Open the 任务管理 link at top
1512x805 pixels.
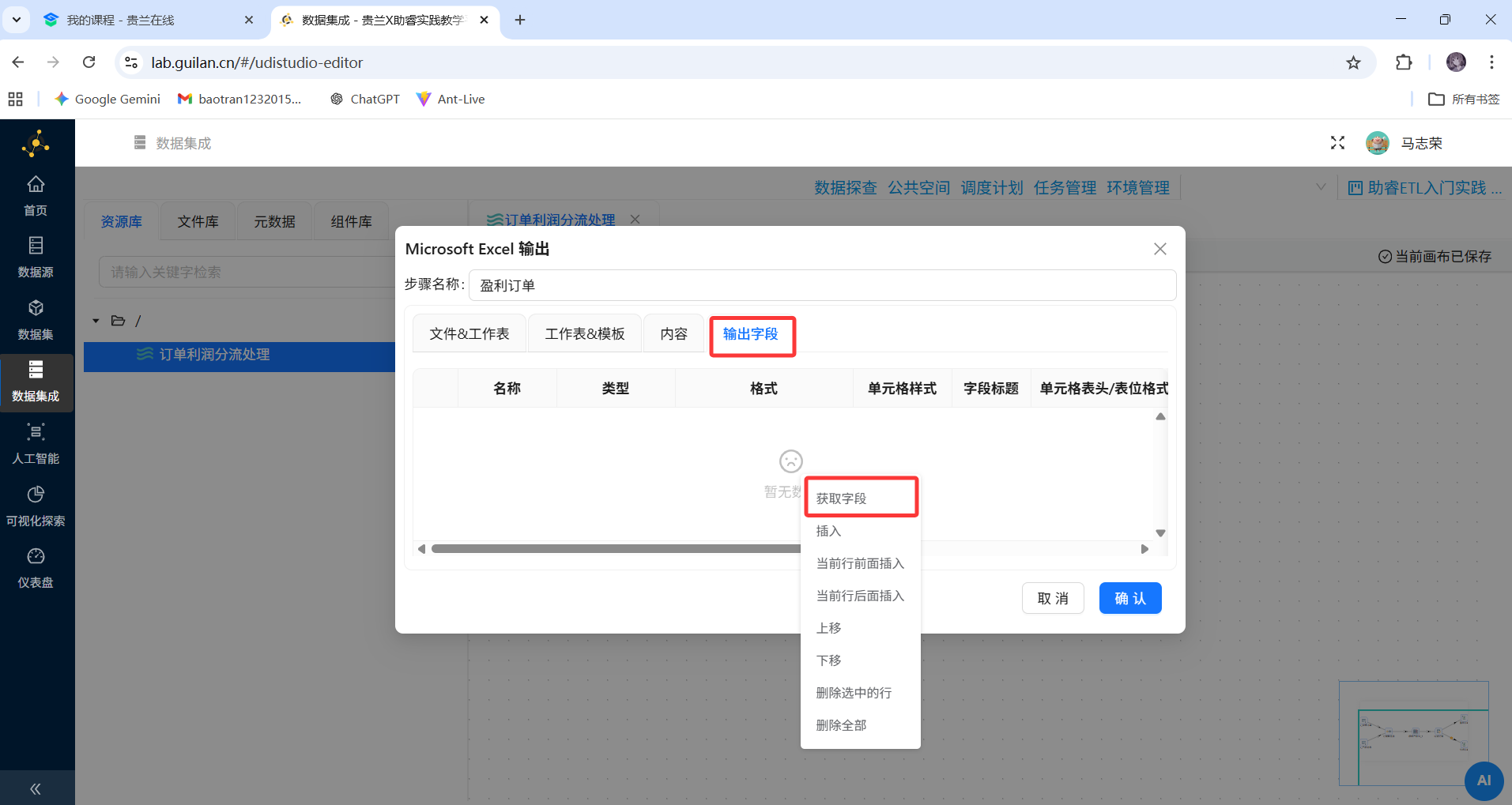pos(1063,187)
